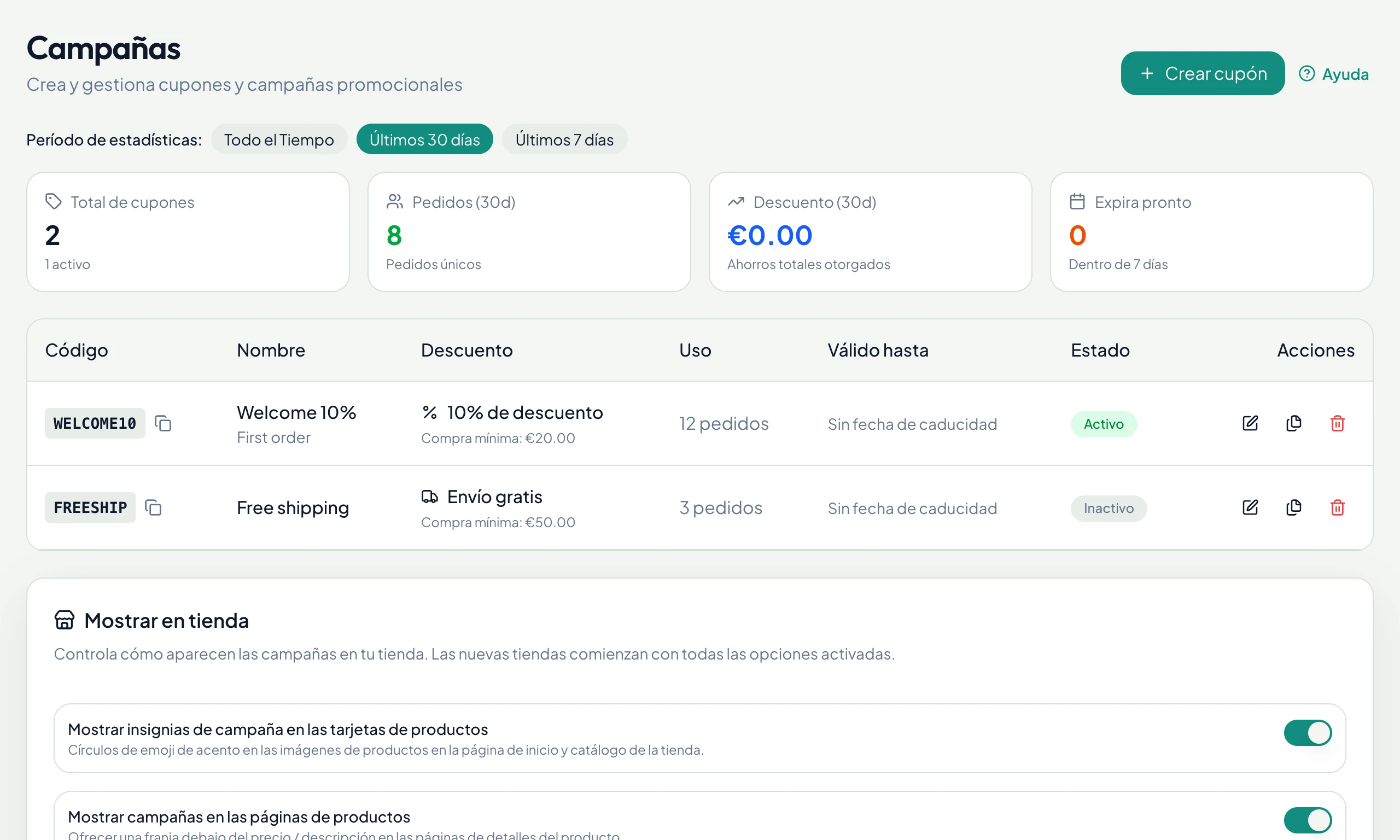Click the Inactivo status badge
This screenshot has width=1400, height=840.
click(x=1109, y=508)
